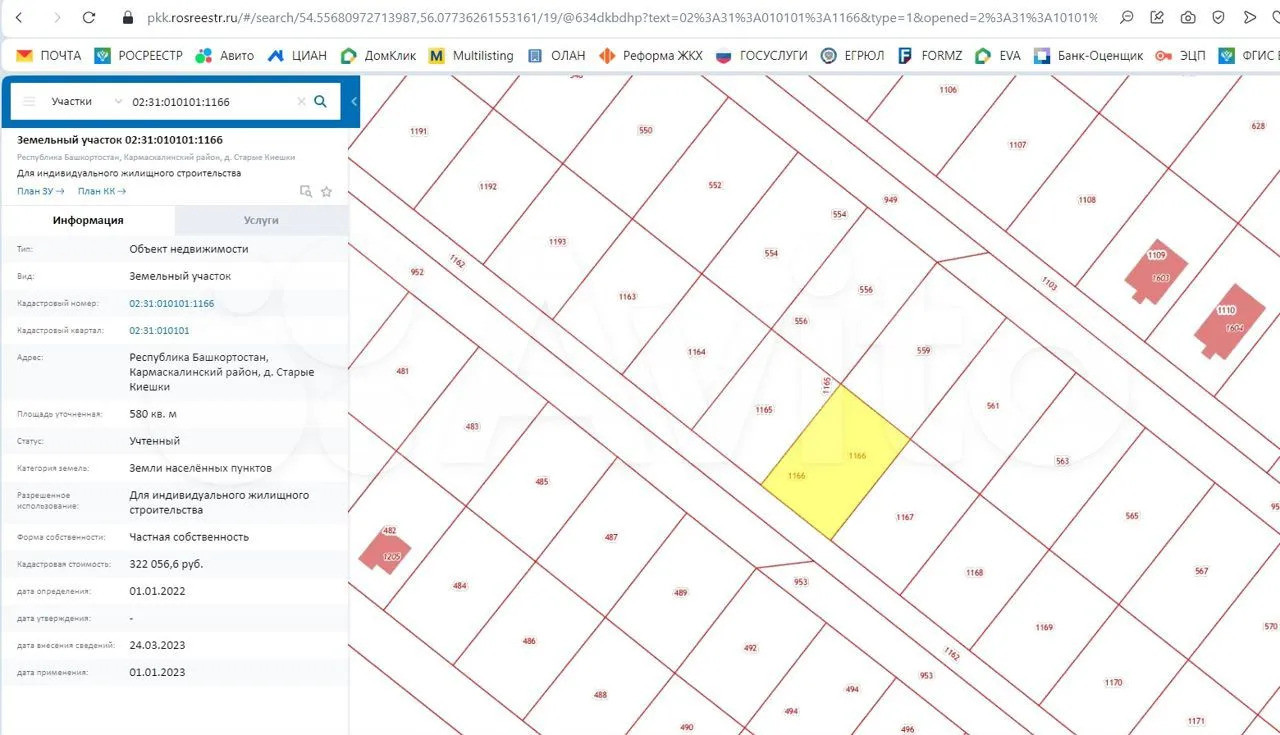The height and width of the screenshot is (735, 1280).
Task: Click the browser snapshot camera icon
Action: pos(1187,17)
